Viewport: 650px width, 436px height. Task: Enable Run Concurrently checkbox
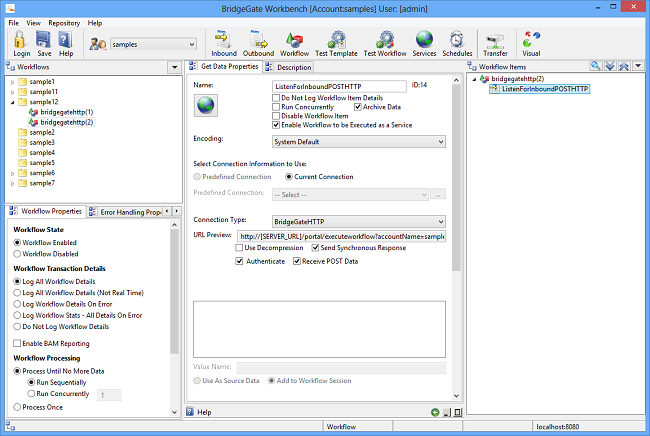coord(277,106)
